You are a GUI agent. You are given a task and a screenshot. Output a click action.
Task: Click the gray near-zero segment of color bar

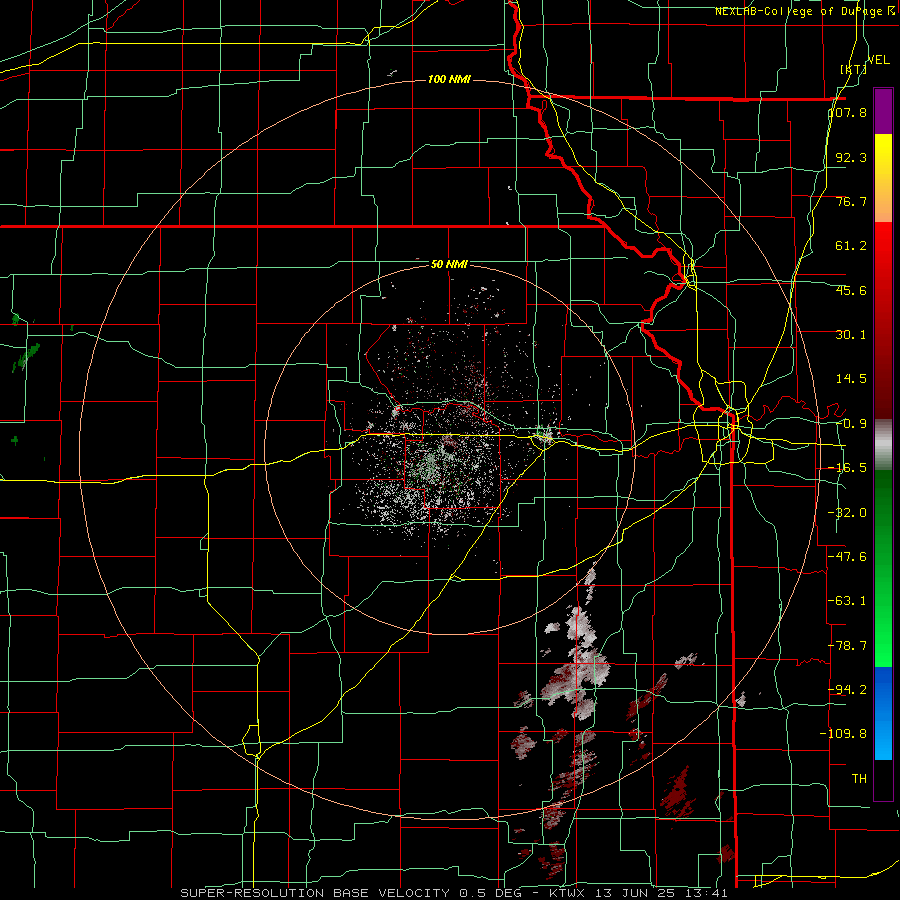click(883, 445)
